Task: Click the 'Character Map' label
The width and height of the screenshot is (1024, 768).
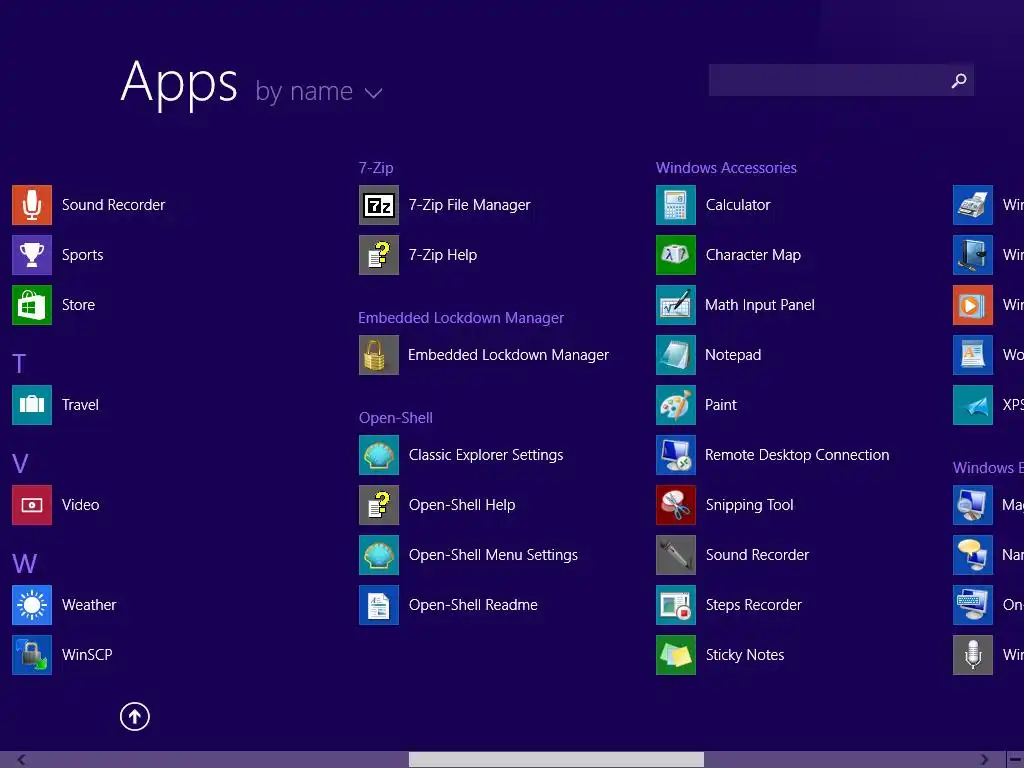Action: 753,255
